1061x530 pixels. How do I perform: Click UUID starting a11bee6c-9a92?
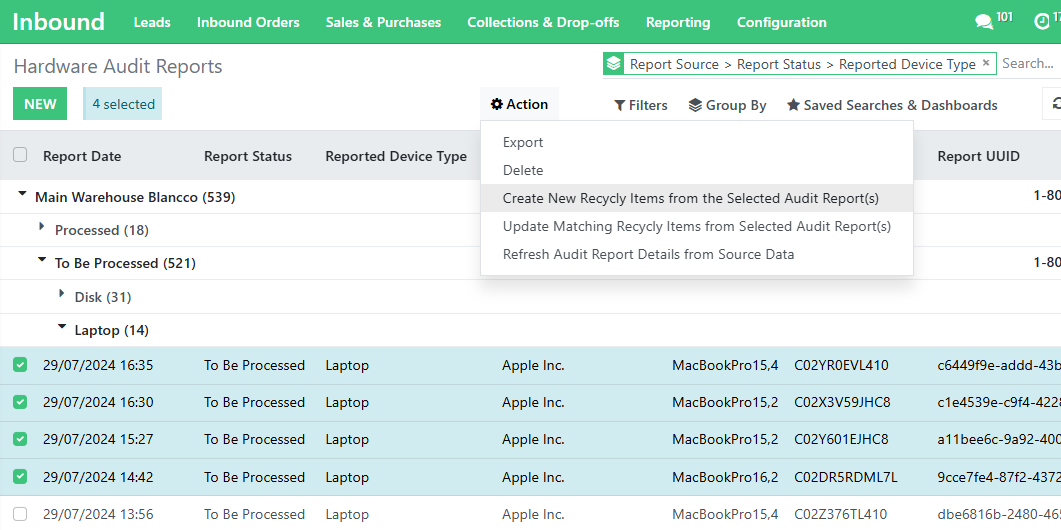pyautogui.click(x=999, y=439)
